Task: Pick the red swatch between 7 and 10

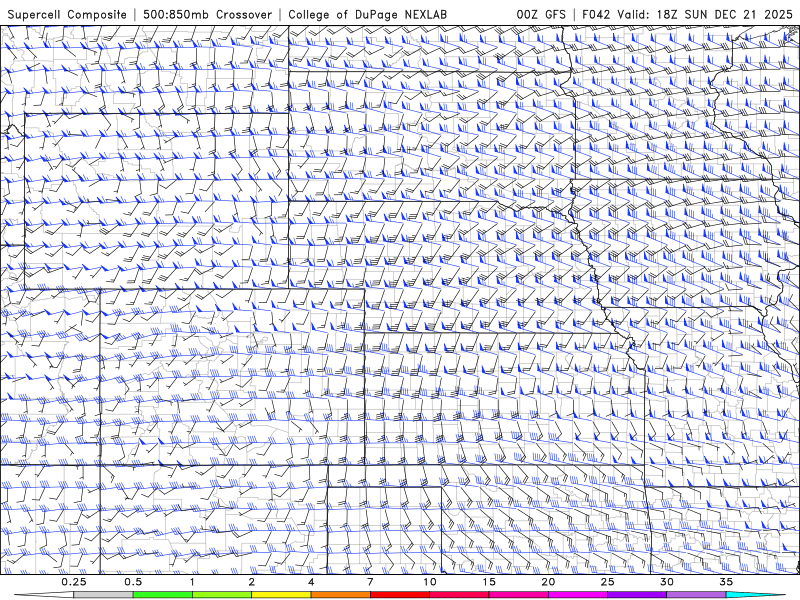Action: point(399,595)
